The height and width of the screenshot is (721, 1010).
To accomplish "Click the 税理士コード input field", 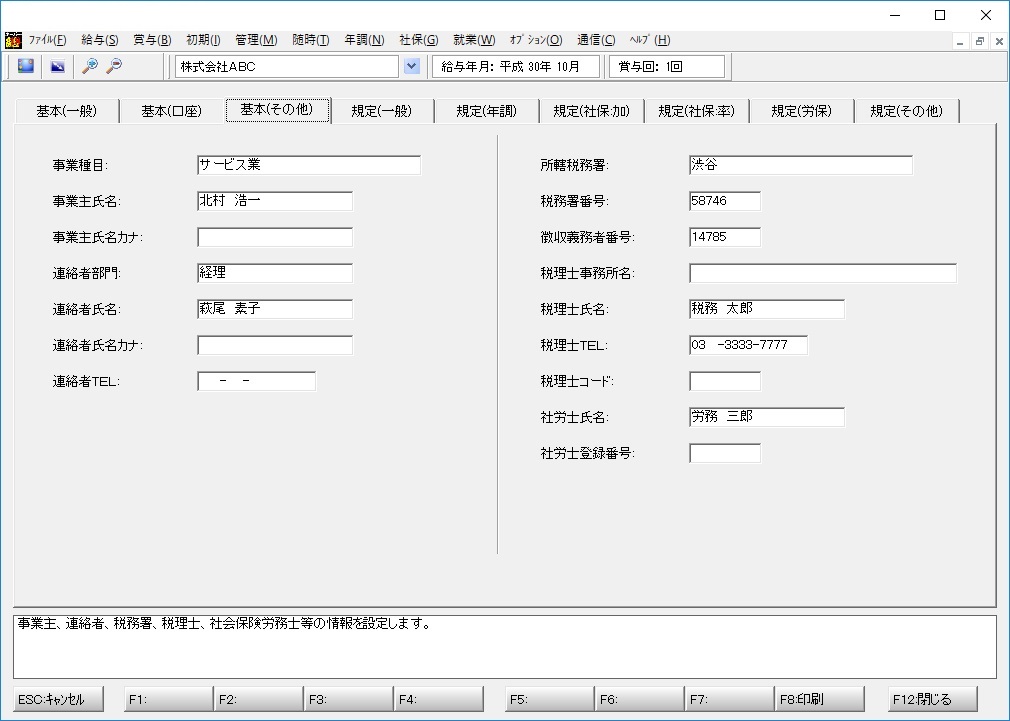I will pos(725,381).
